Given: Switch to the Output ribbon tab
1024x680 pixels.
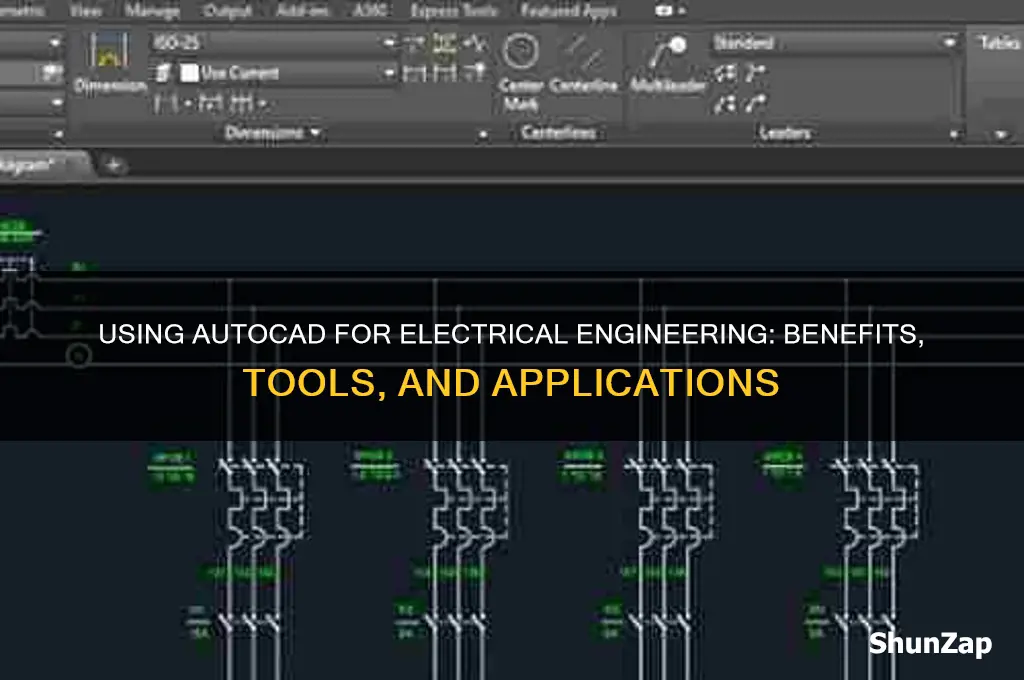Looking at the screenshot, I should click(x=228, y=10).
